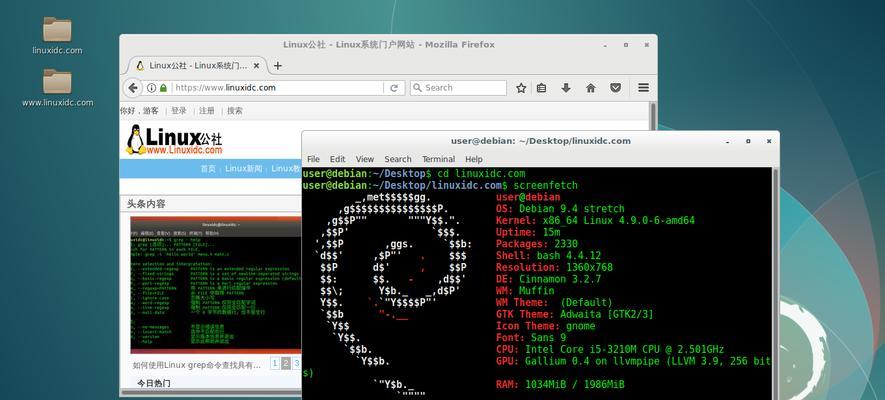885x400 pixels.
Task: Click the headline article thumbnail image
Action: click(216, 285)
